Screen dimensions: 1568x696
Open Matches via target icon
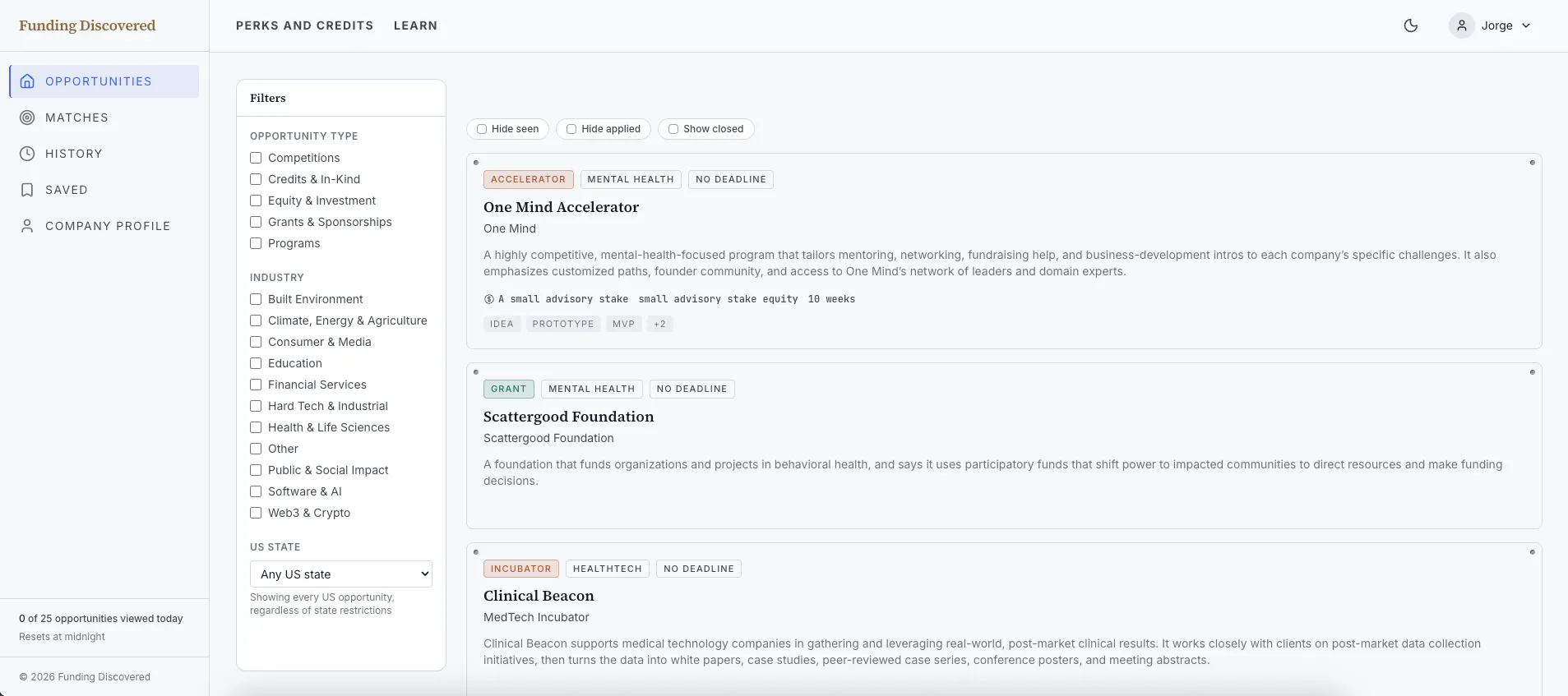point(27,118)
